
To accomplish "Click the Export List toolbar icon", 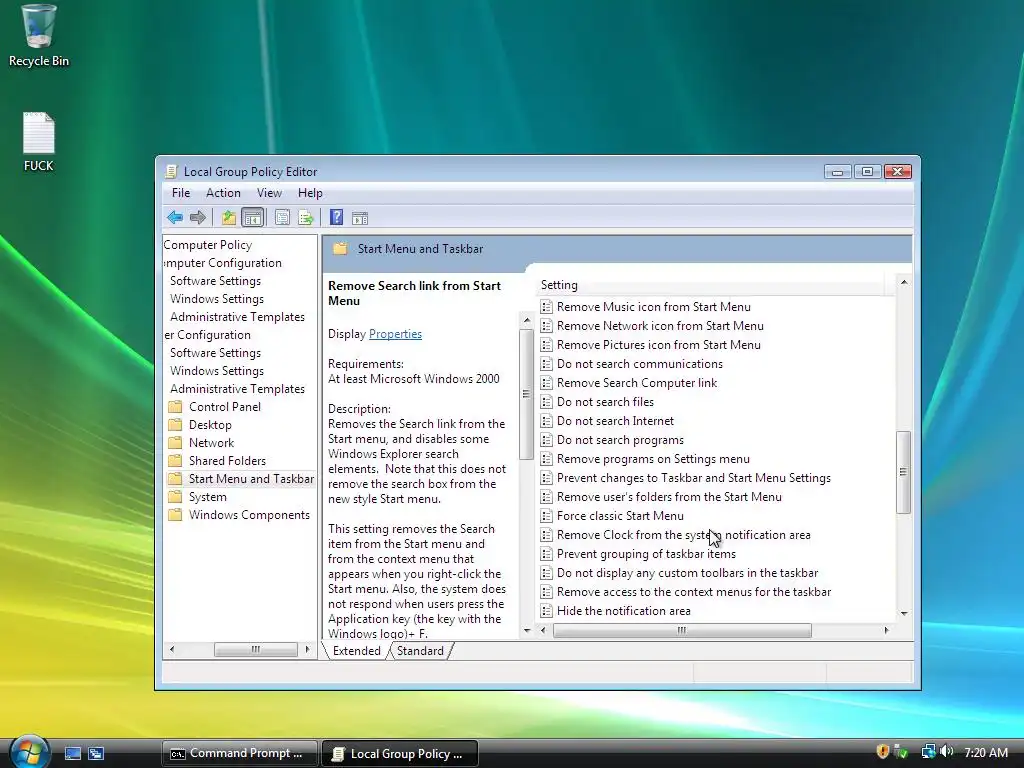I will point(306,217).
